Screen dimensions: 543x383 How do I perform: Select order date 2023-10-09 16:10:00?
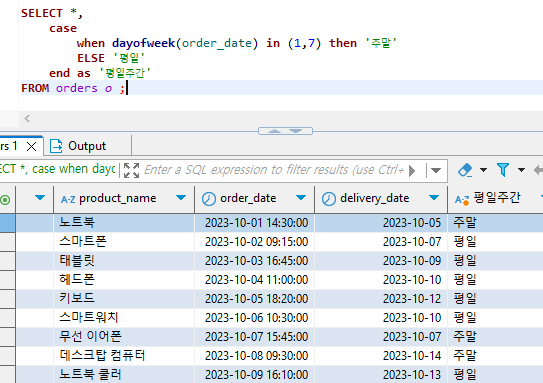pyautogui.click(x=255, y=375)
